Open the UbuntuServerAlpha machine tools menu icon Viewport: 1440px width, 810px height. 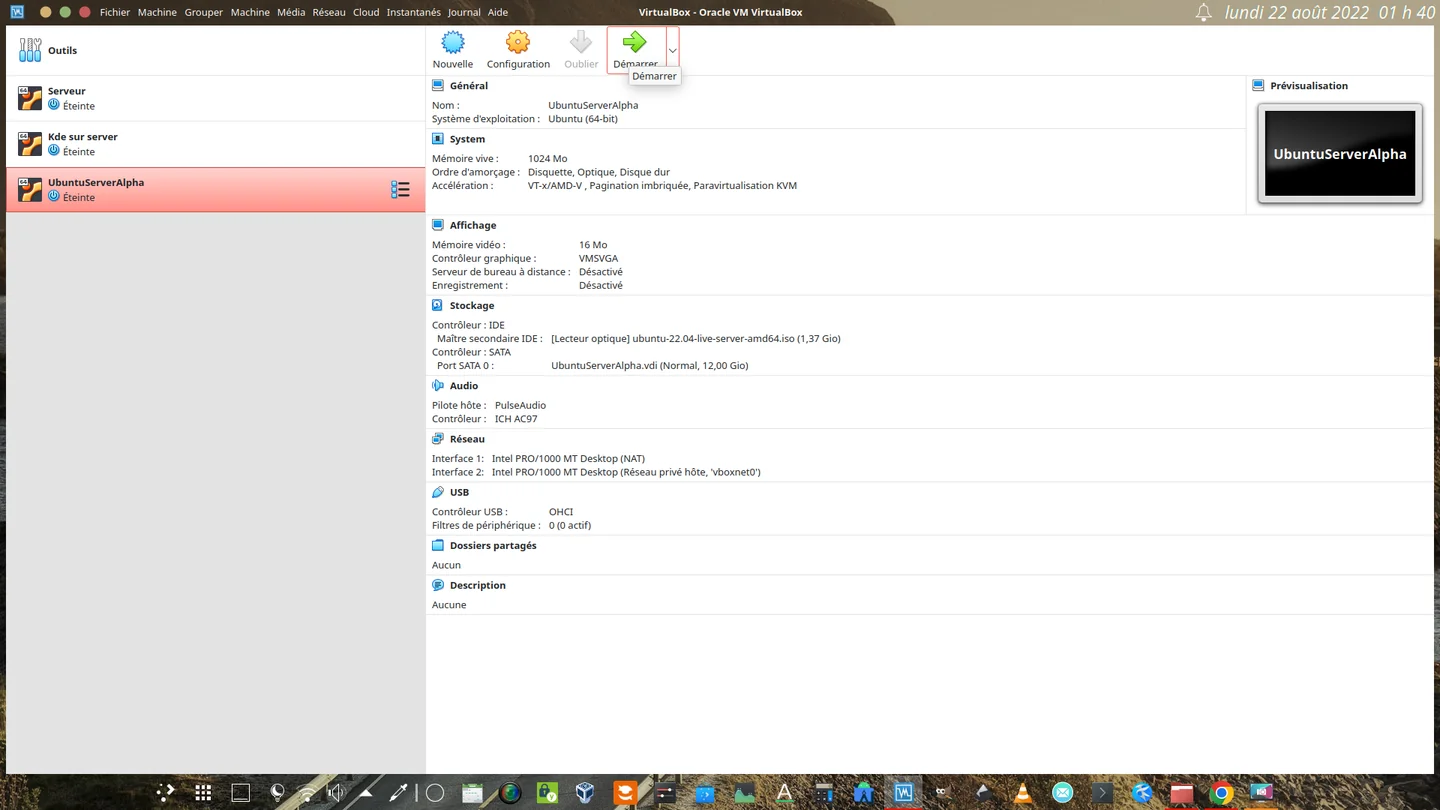point(400,189)
